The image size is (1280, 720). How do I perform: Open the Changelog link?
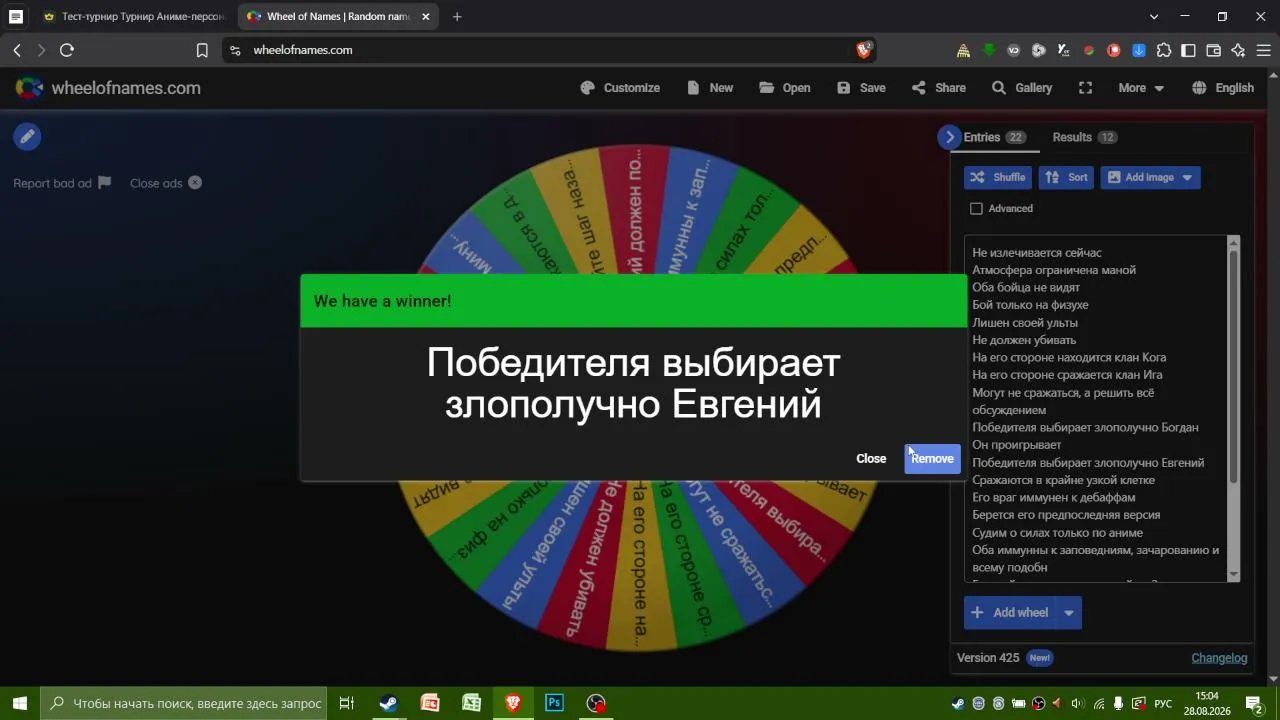pyautogui.click(x=1219, y=658)
